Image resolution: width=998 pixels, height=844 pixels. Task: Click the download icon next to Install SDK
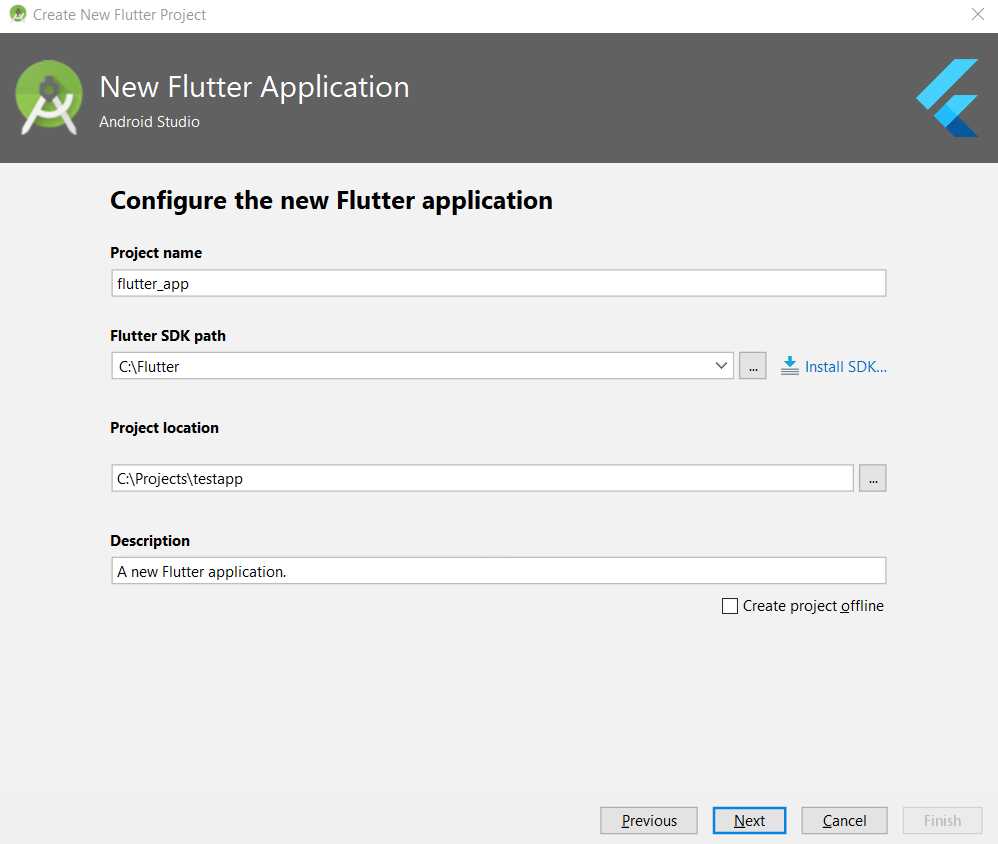[x=789, y=365]
